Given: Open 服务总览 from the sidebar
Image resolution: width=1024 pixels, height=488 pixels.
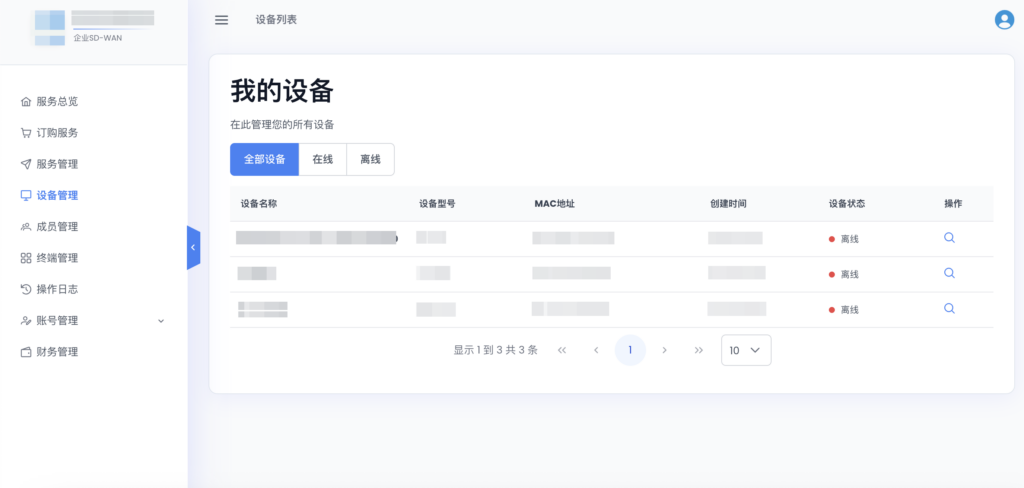Looking at the screenshot, I should [56, 101].
